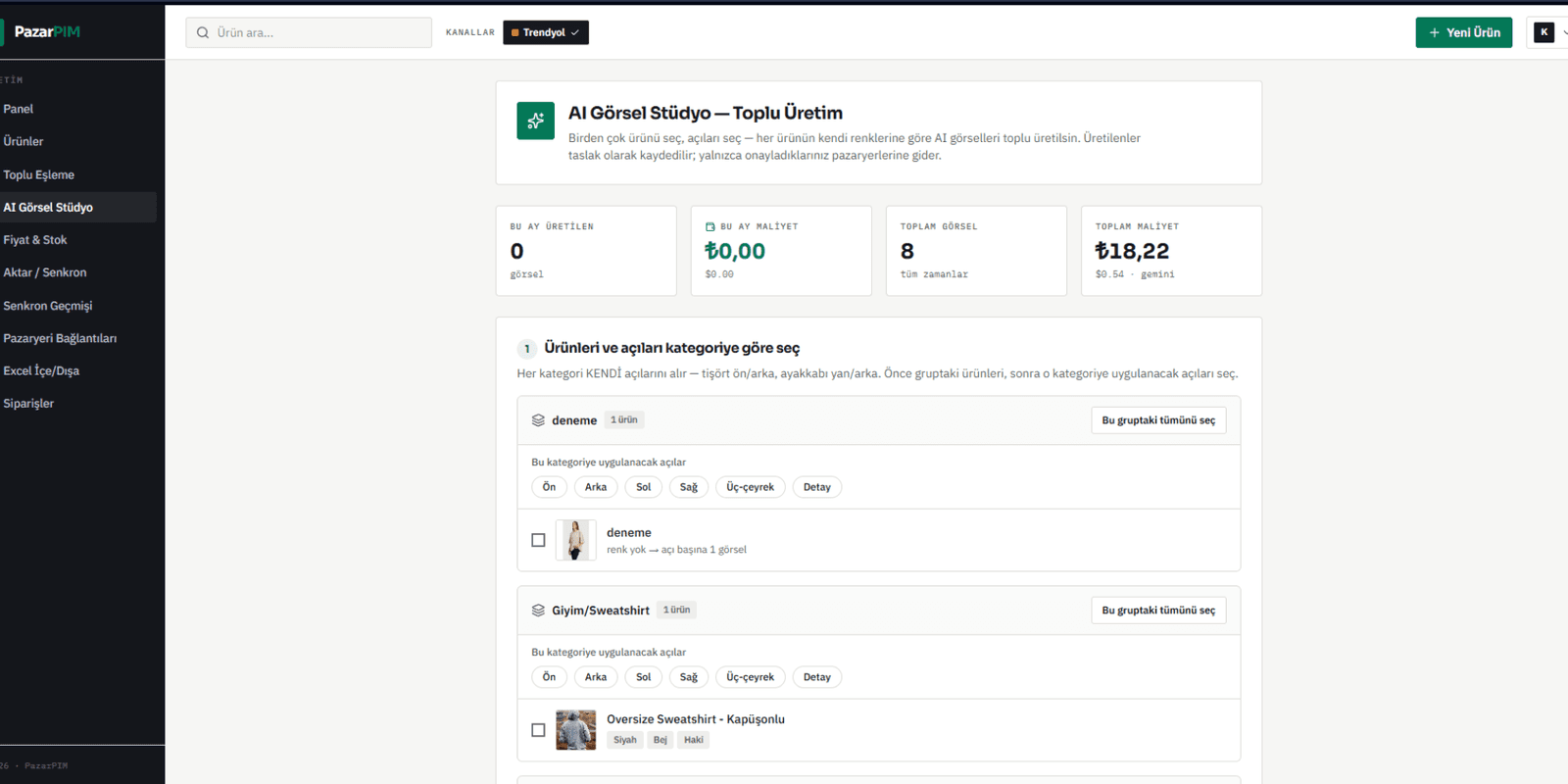The width and height of the screenshot is (1568, 784).
Task: Toggle the Ön angle chip under deneme
Action: (x=549, y=487)
